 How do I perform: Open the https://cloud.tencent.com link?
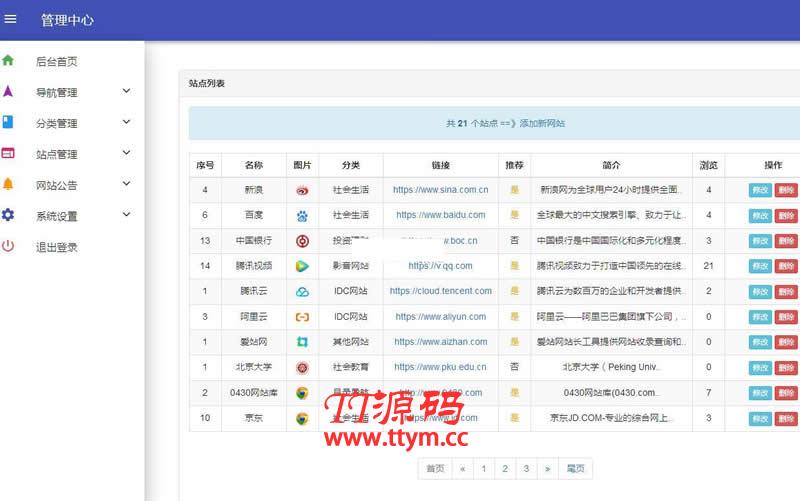(x=440, y=291)
